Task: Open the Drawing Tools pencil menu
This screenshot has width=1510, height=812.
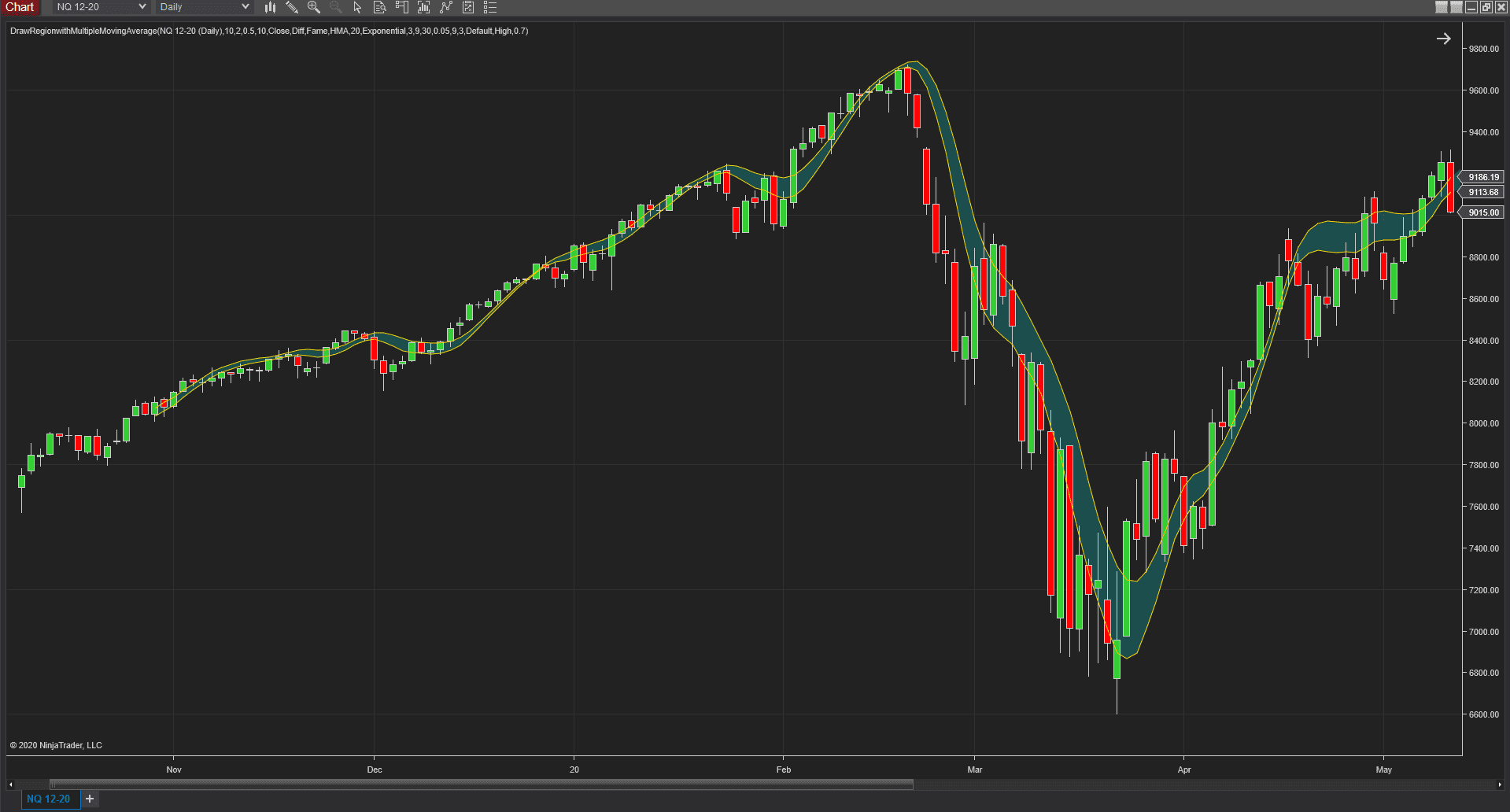Action: tap(292, 7)
